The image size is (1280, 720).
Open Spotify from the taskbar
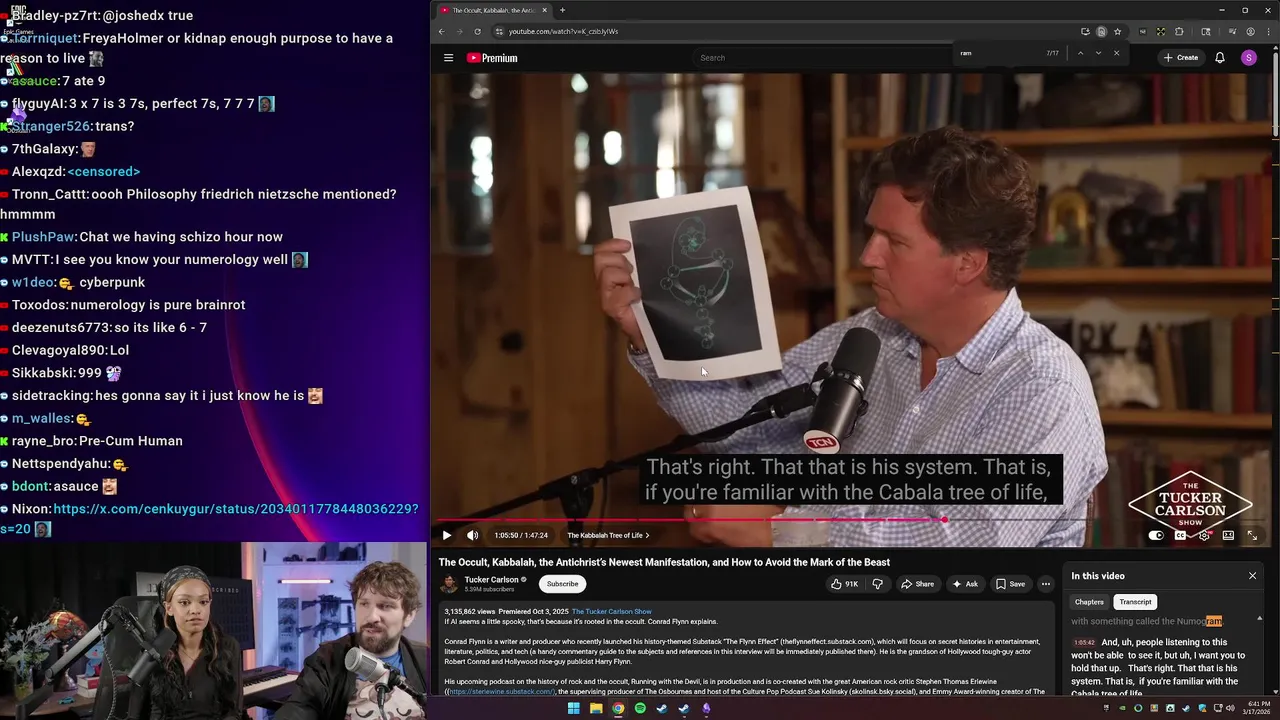point(640,708)
